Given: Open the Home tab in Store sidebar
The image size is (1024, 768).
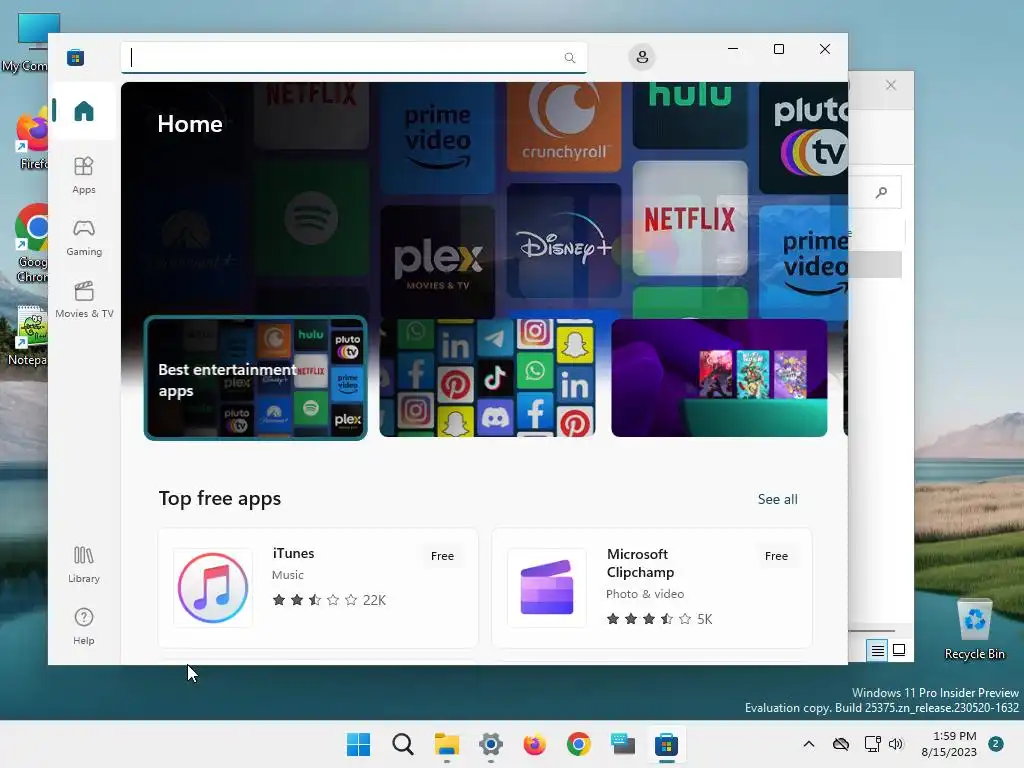Looking at the screenshot, I should [x=84, y=111].
